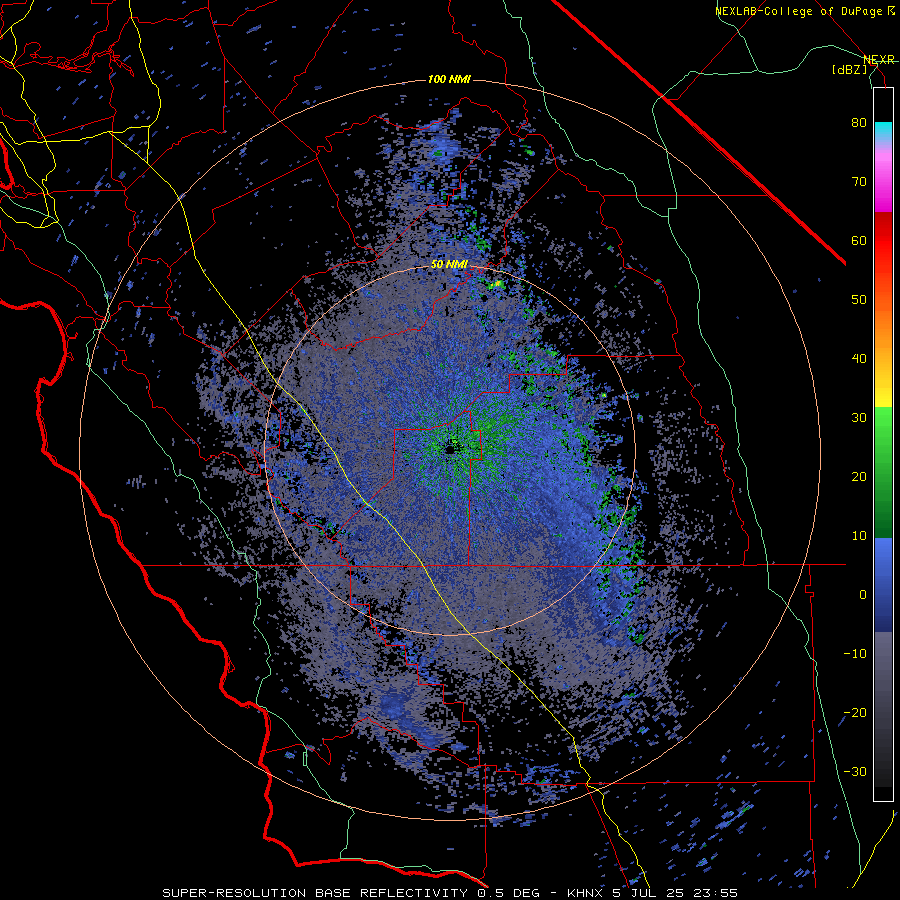
Task: Click the 30 value on dBZ scale
Action: click(x=859, y=417)
